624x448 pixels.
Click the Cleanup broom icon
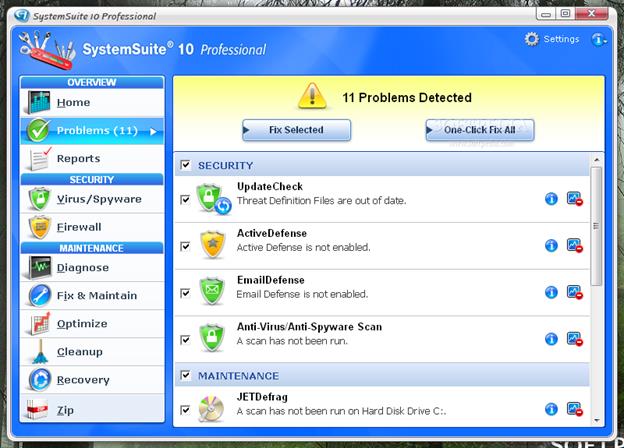pyautogui.click(x=40, y=352)
